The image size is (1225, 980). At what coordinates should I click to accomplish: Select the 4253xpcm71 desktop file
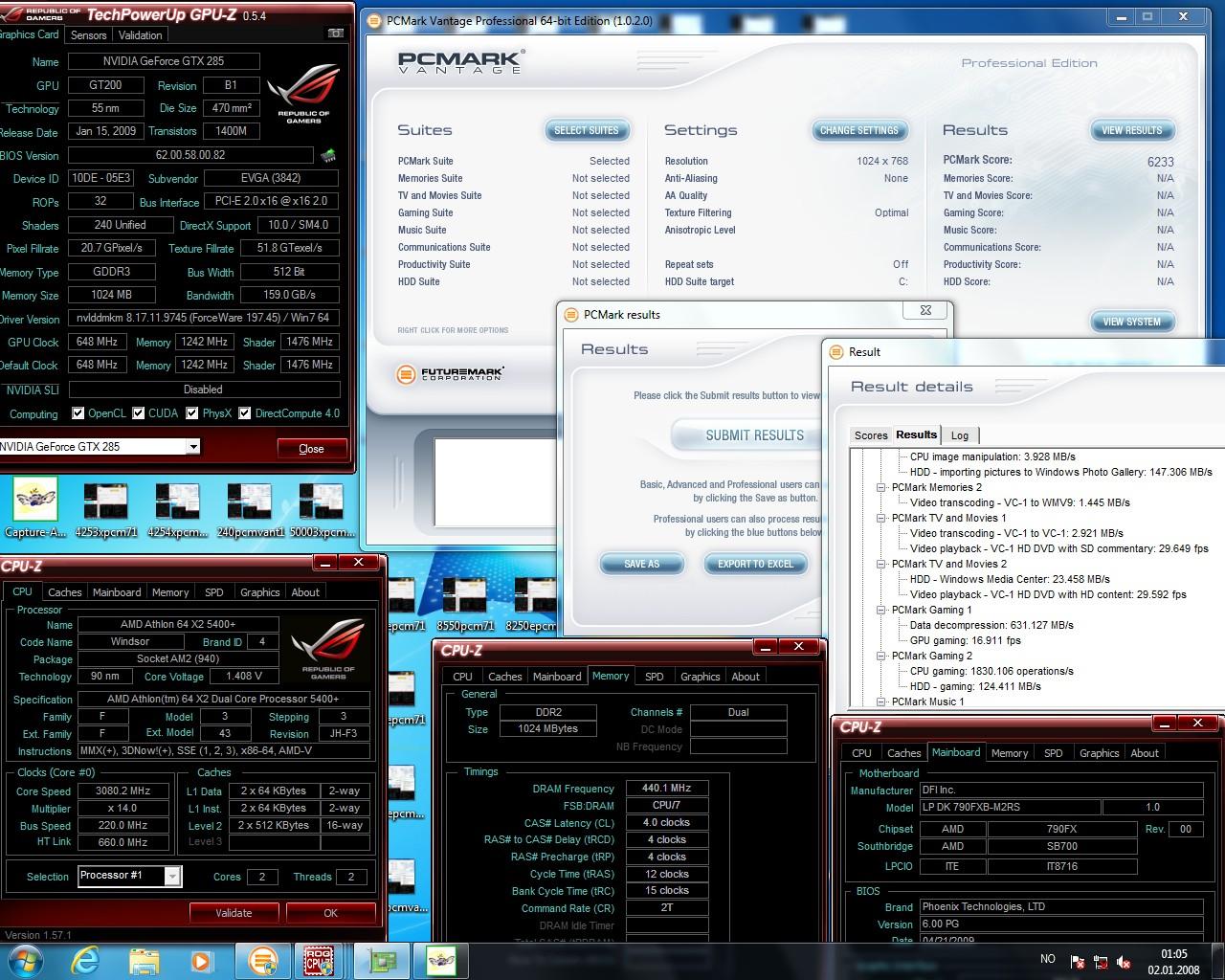105,510
